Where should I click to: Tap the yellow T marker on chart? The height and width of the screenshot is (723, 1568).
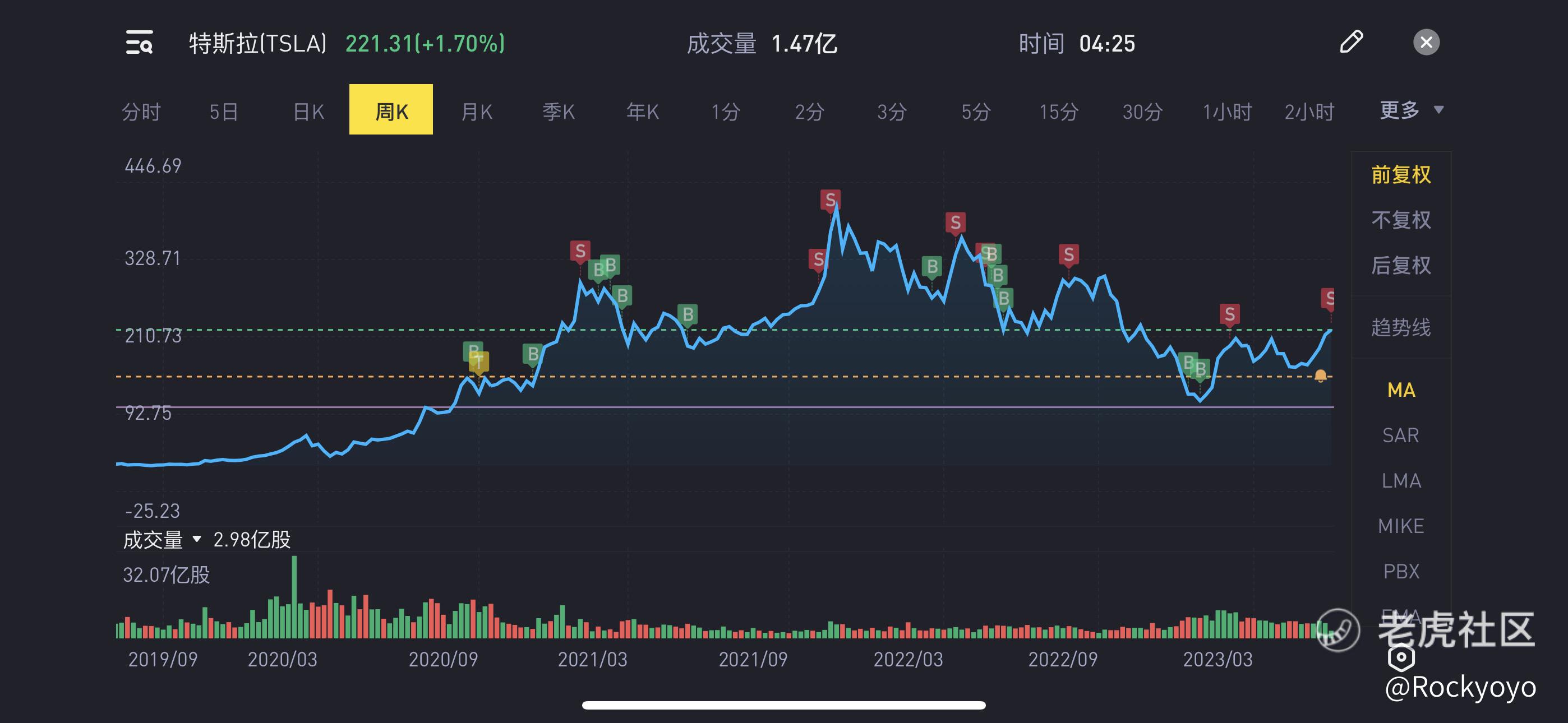tap(479, 362)
